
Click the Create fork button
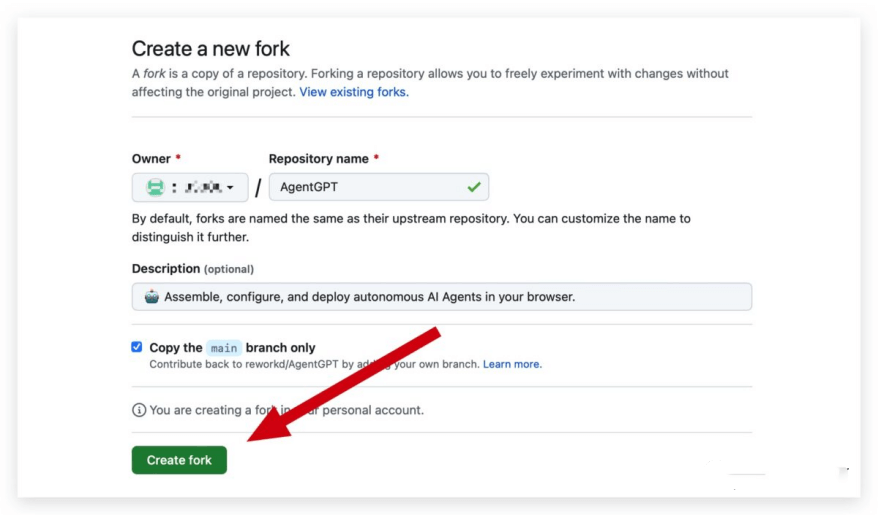click(x=179, y=460)
